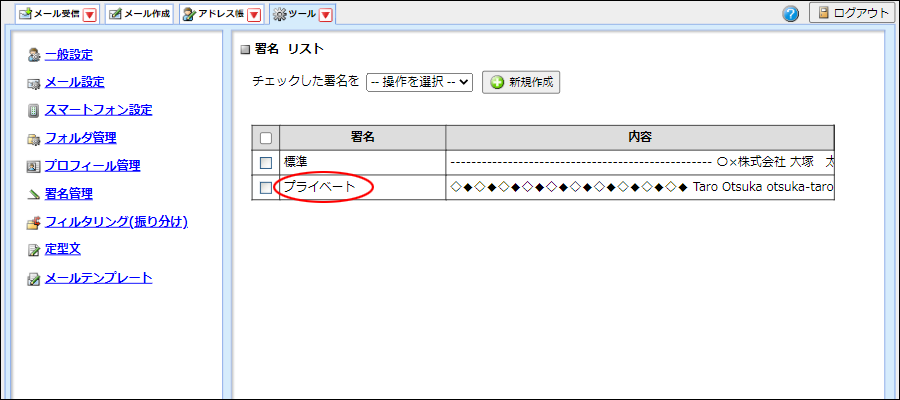Expand the メール受信 red arrow dropdown

(x=90, y=14)
